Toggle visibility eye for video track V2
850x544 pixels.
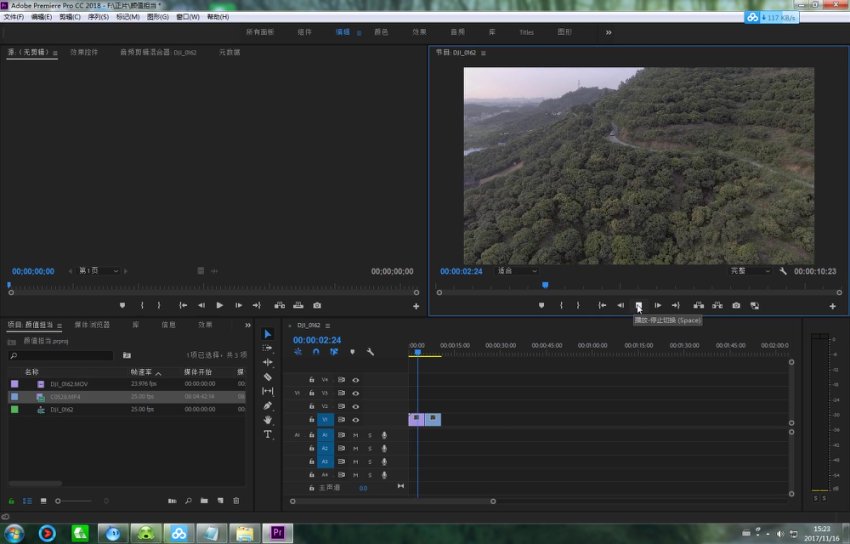(355, 407)
